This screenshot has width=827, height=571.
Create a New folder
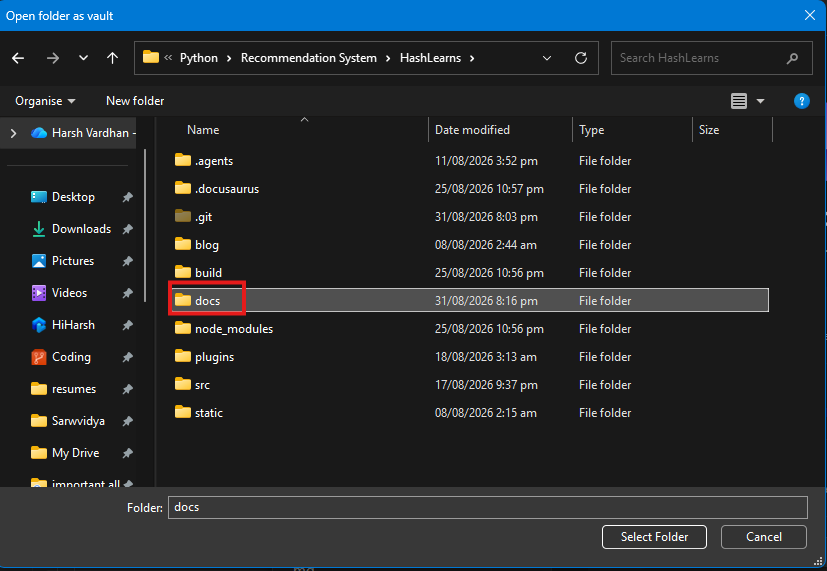click(x=135, y=101)
